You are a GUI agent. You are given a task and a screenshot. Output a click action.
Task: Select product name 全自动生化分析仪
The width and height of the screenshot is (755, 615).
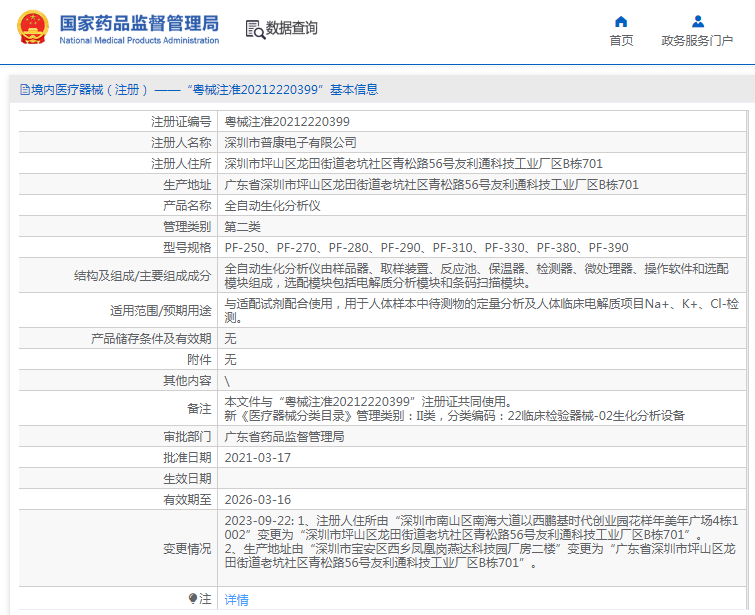[273, 206]
